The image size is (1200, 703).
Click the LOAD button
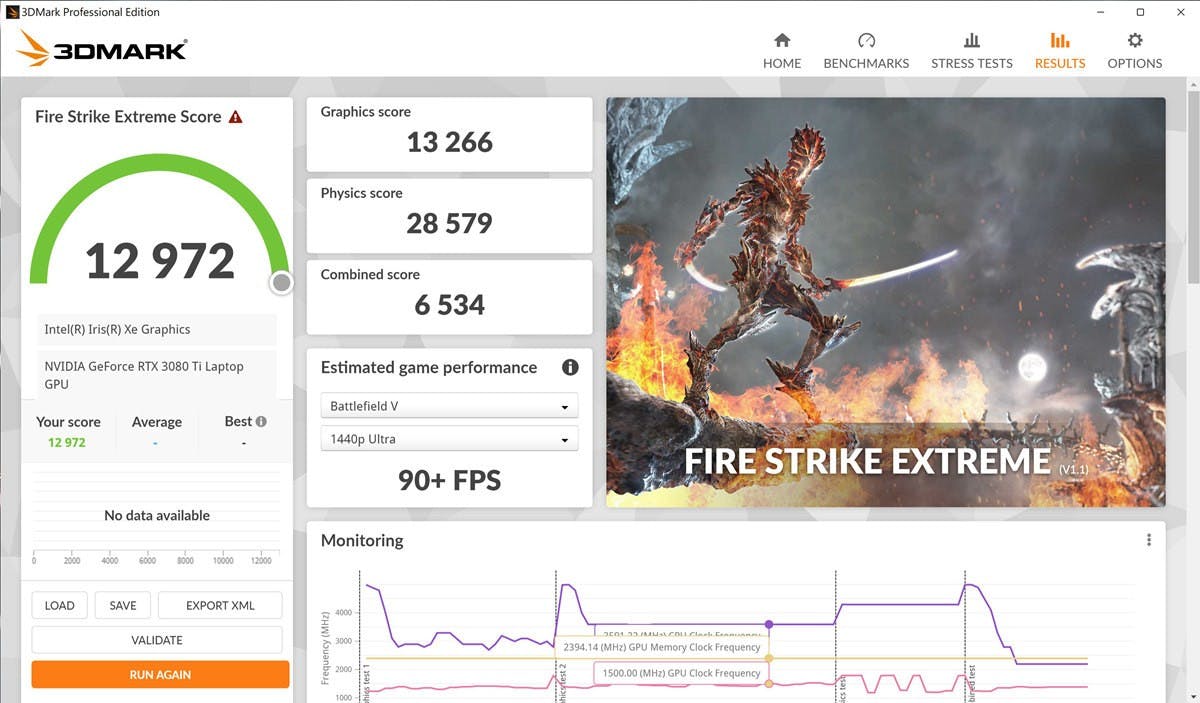coord(59,605)
